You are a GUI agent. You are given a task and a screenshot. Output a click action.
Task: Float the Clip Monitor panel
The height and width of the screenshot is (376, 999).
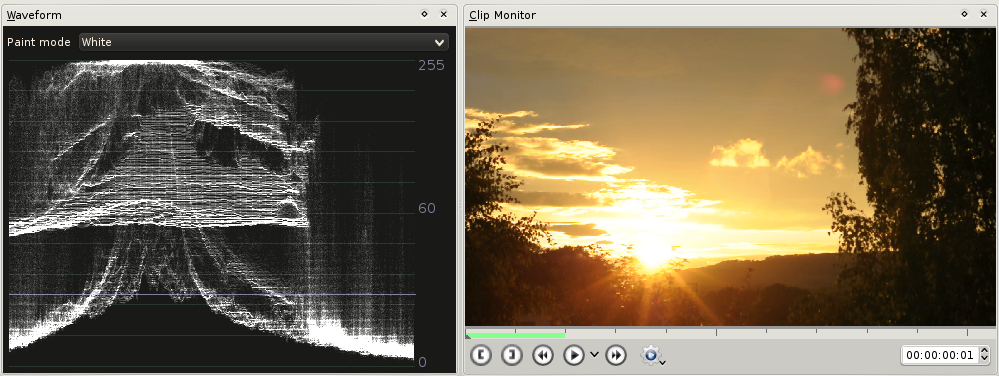pos(965,14)
